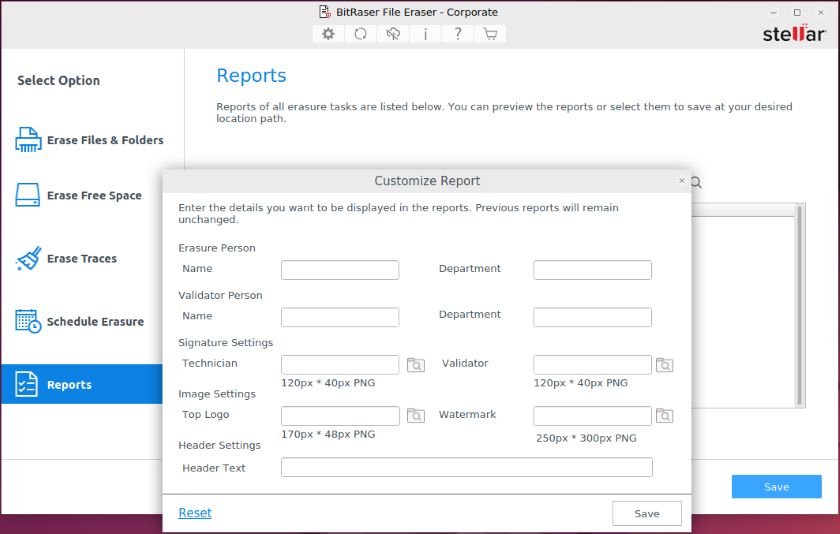Minimize the BitRaser window
840x534 pixels.
click(774, 12)
